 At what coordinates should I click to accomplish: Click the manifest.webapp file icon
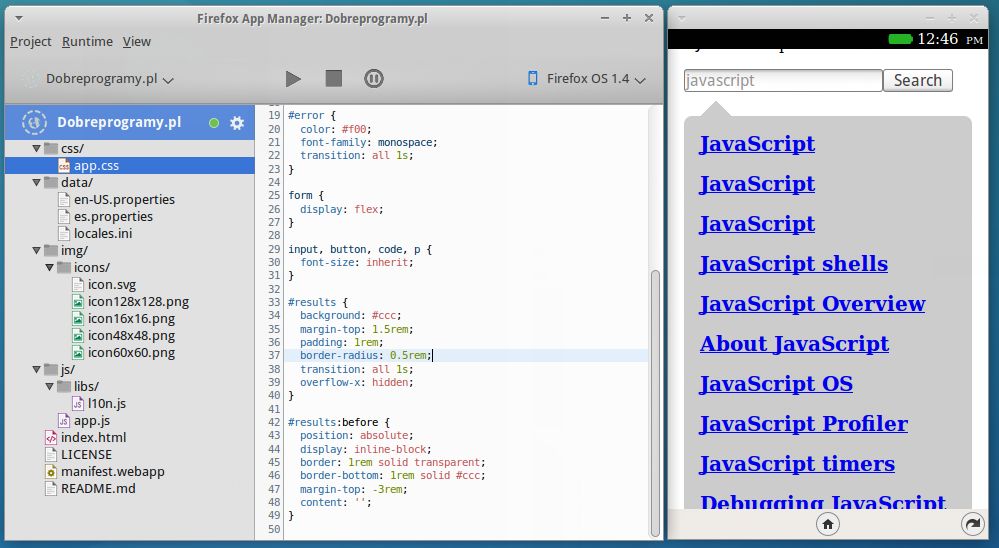click(51, 472)
